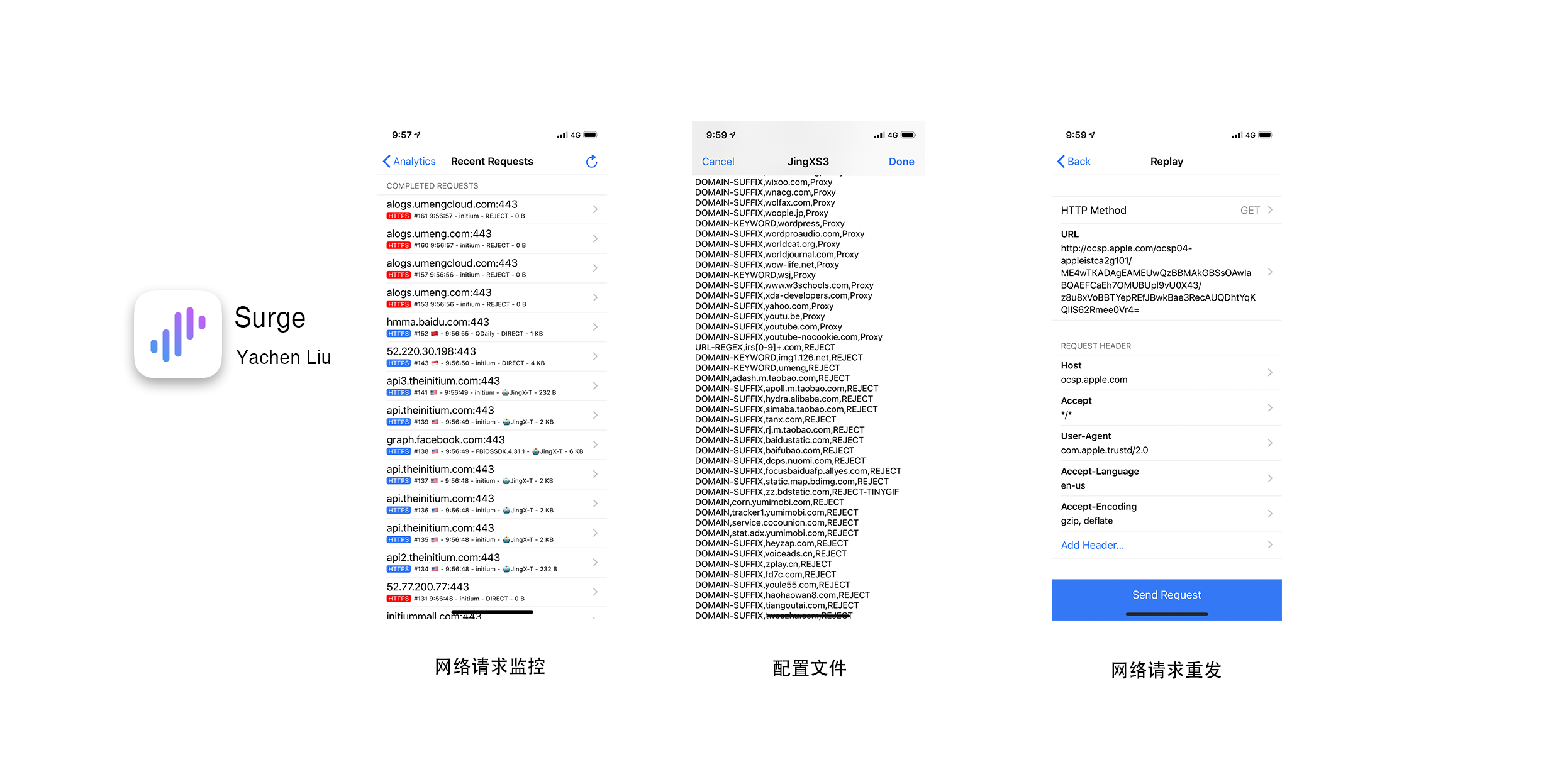Tap Done in JingXS3 editor
This screenshot has width=1560, height=784.
(x=901, y=162)
